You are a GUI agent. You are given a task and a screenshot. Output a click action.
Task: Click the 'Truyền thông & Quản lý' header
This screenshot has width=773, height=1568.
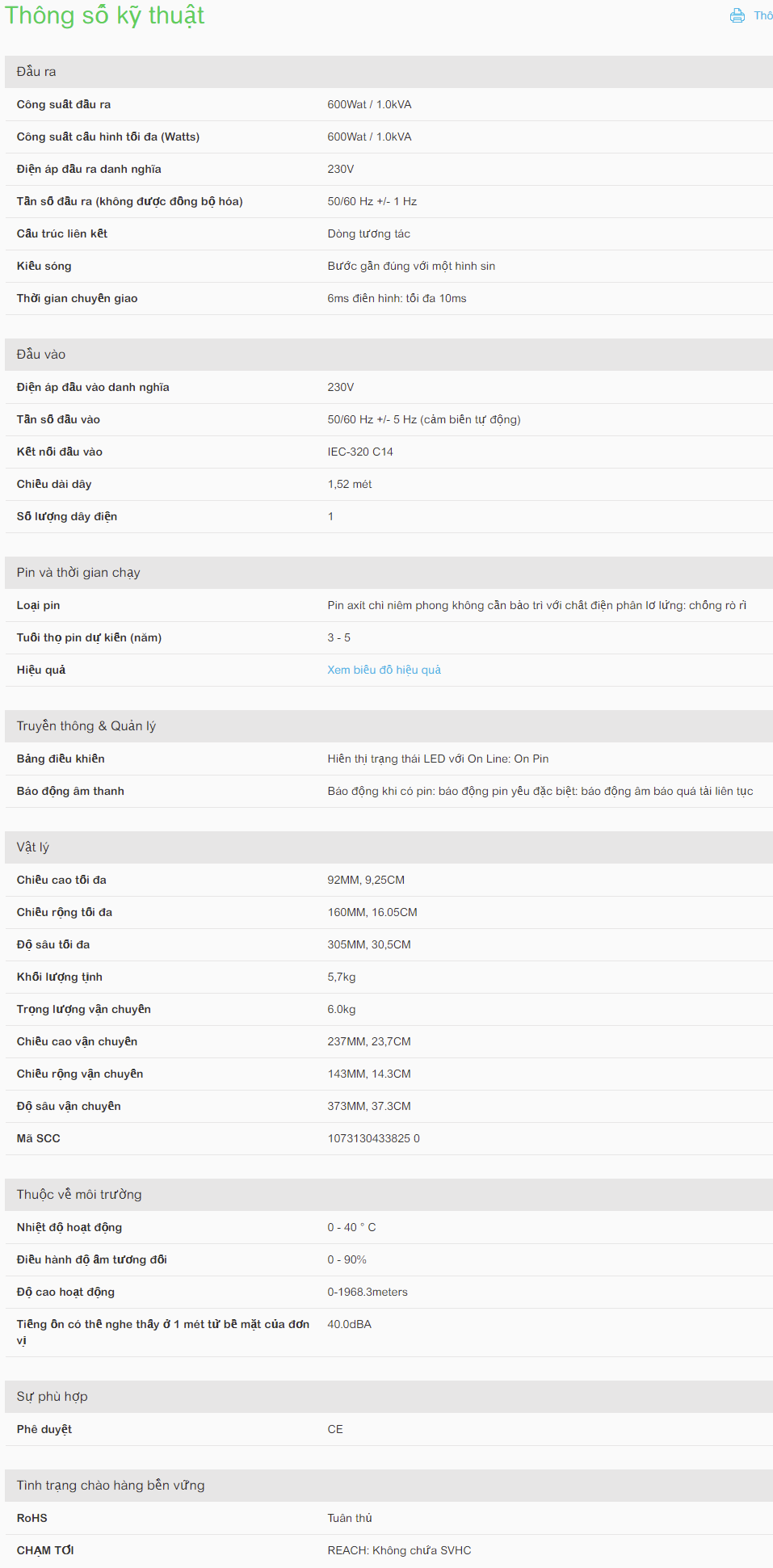(389, 726)
